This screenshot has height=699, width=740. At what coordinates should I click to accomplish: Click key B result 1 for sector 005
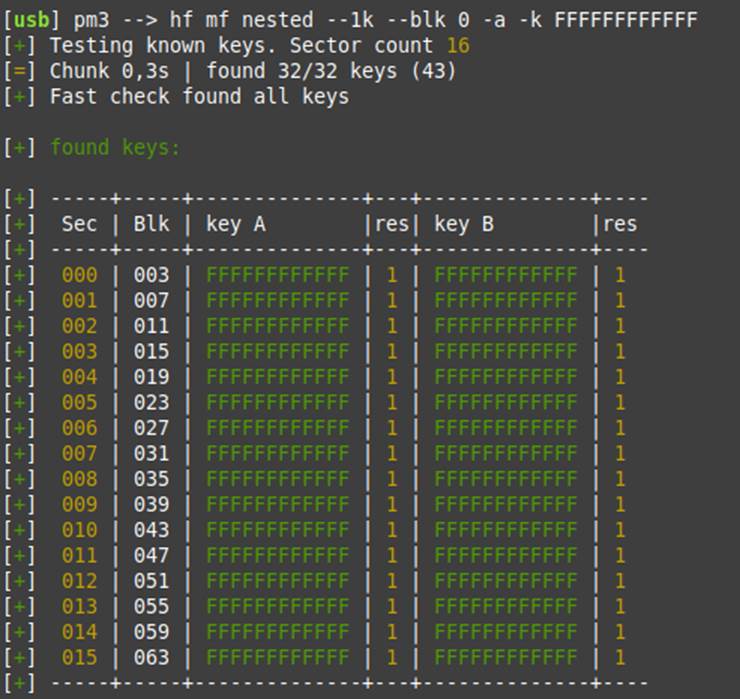[620, 403]
